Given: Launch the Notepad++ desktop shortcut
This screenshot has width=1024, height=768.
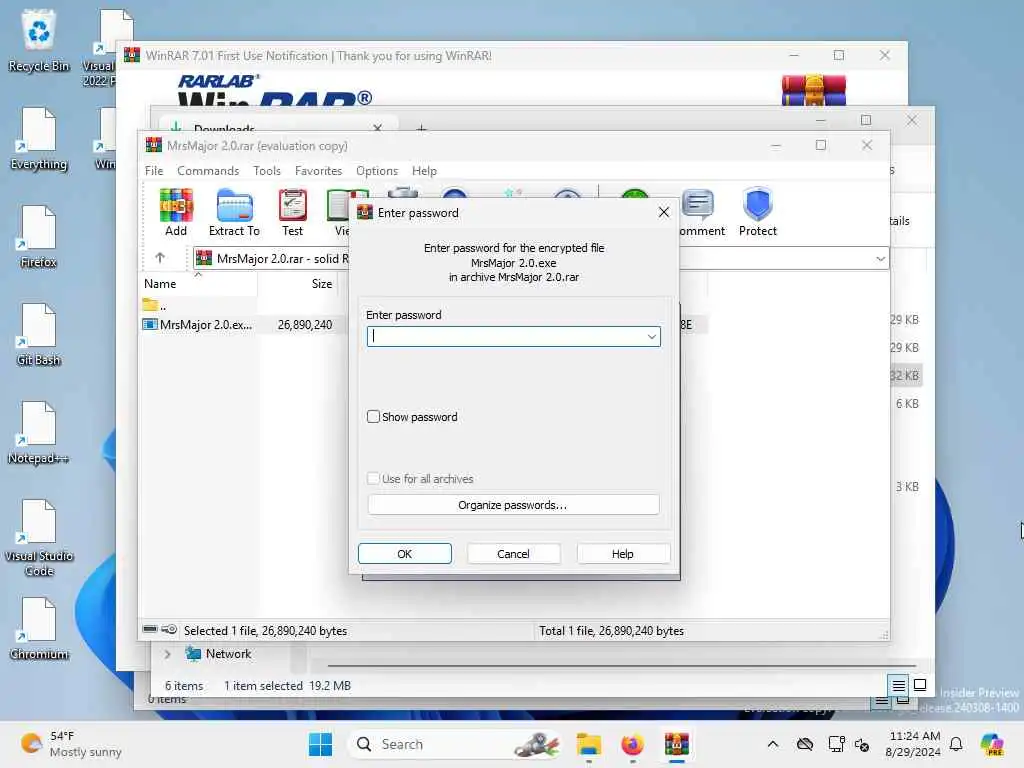Looking at the screenshot, I should (x=39, y=433).
